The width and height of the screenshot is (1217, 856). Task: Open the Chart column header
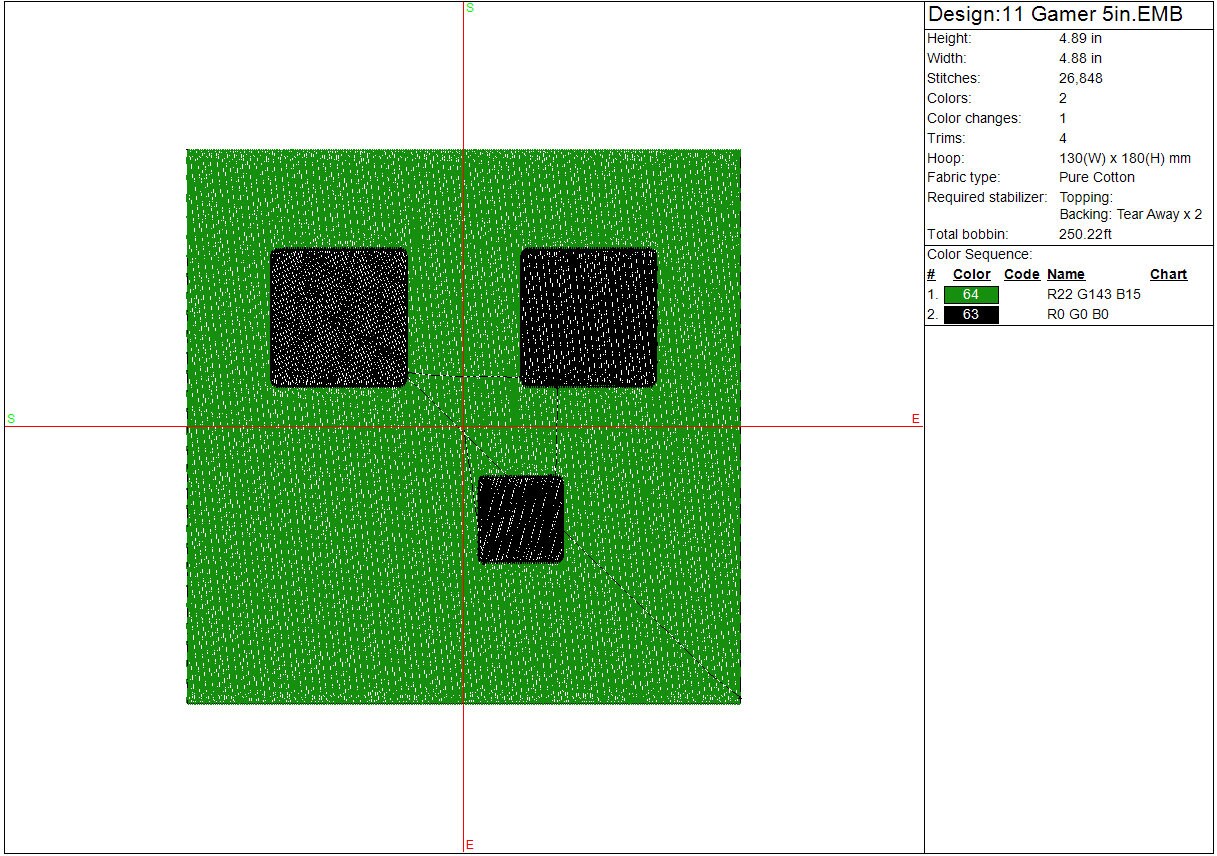point(1168,274)
